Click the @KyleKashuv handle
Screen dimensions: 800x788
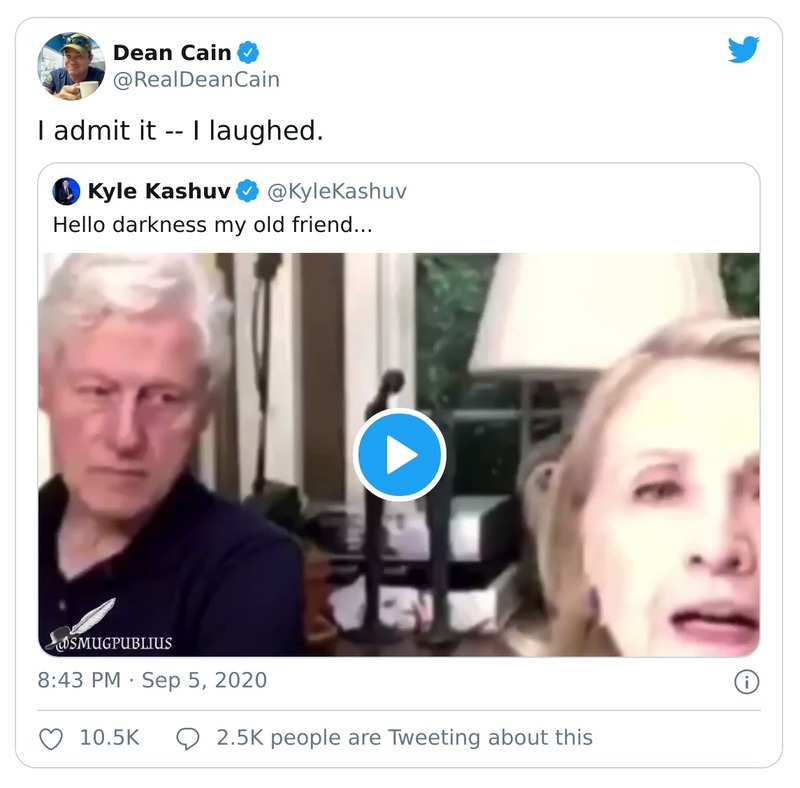coord(336,191)
